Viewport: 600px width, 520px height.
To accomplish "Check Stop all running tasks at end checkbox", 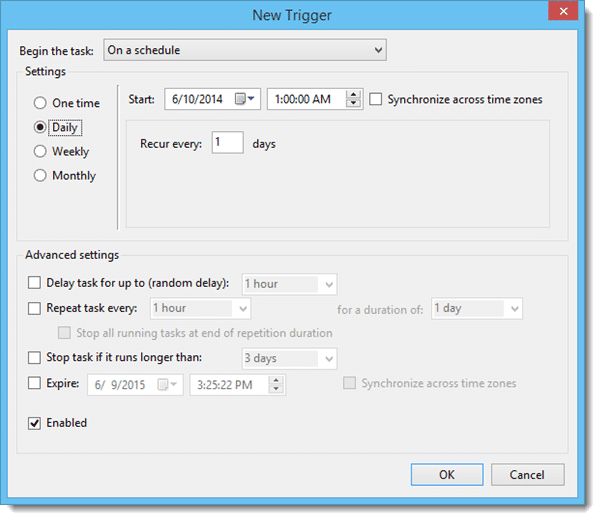I will [x=64, y=333].
